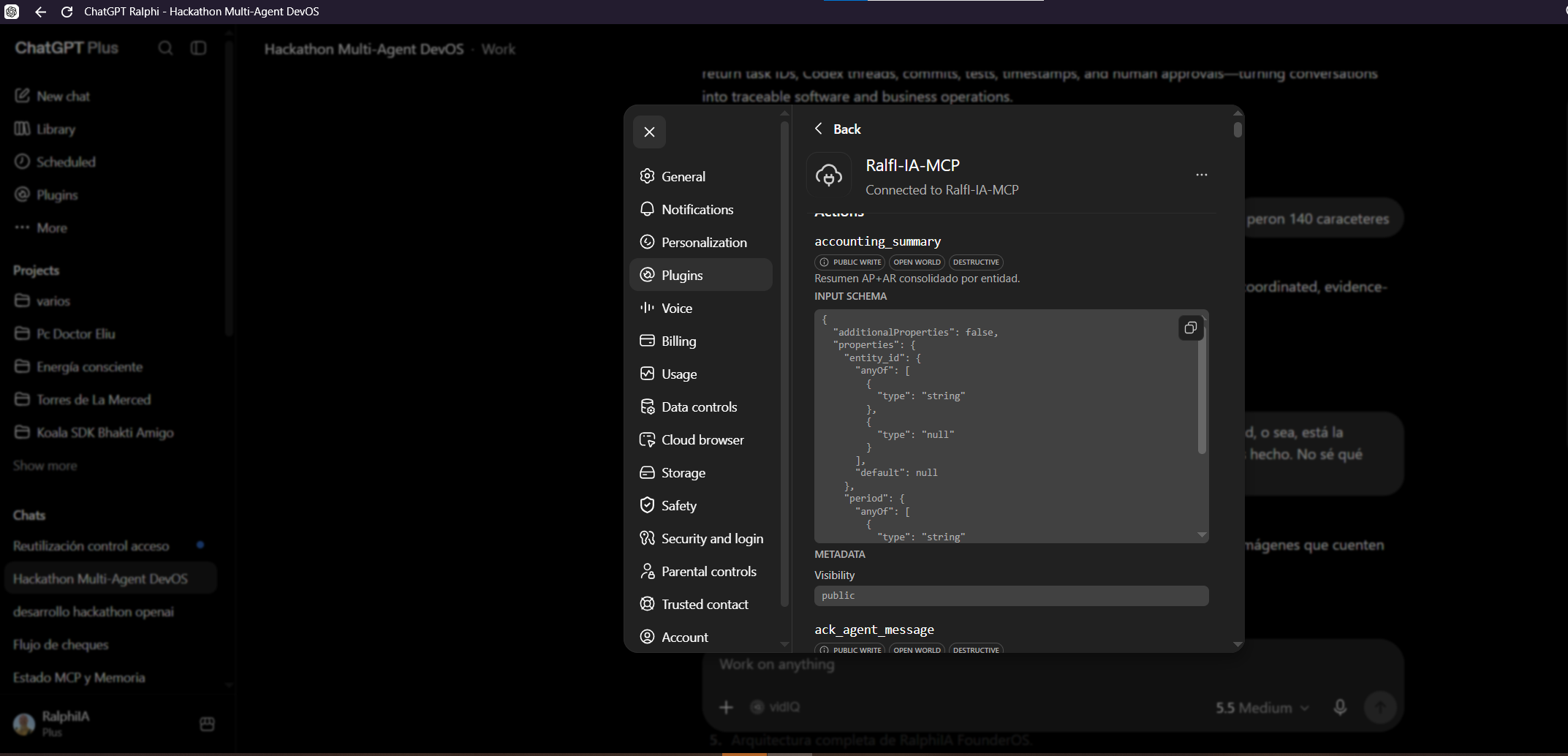Open Safety settings
This screenshot has height=756, width=1568.
tap(700, 505)
